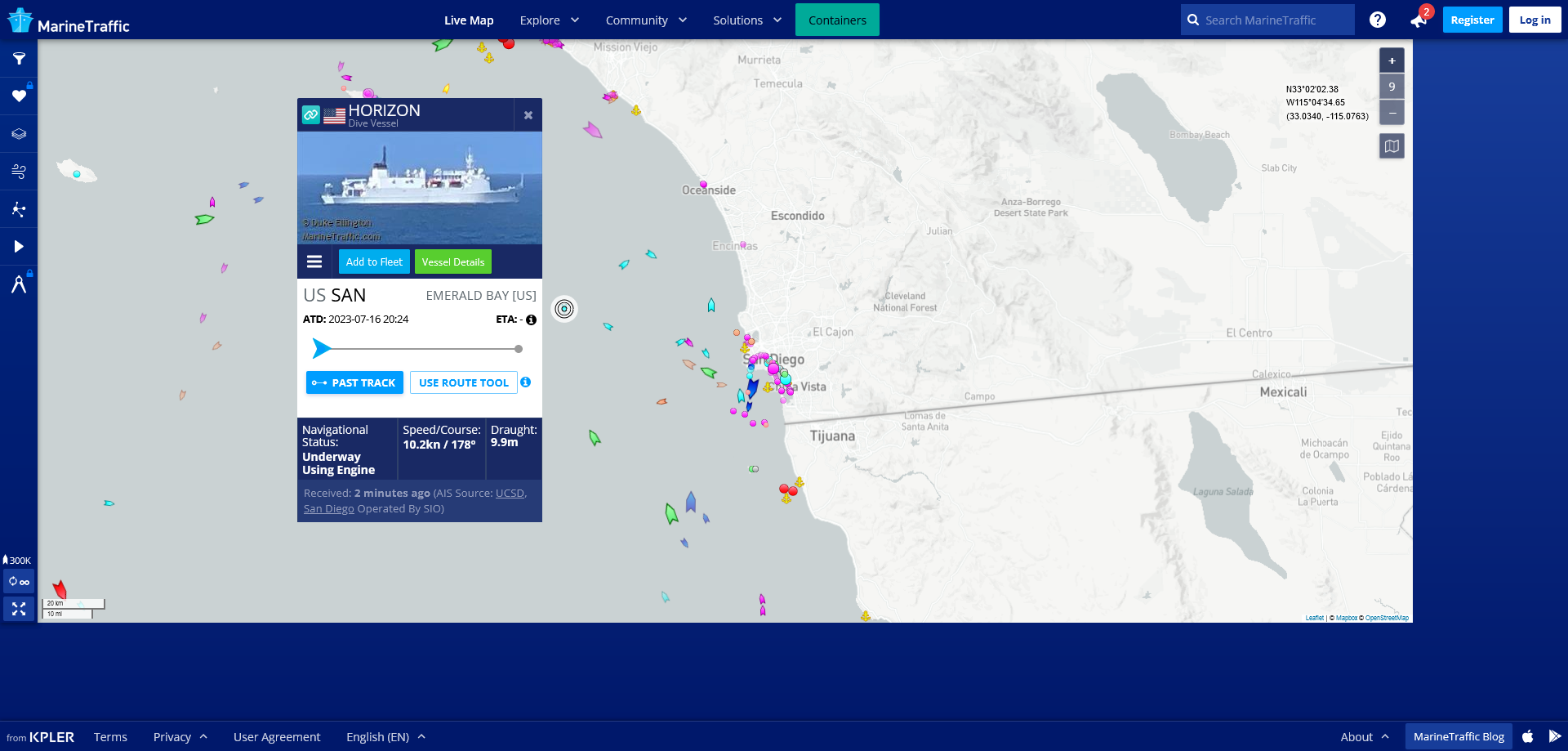Expand the English (EN) language selector
This screenshot has width=1568, height=751.
(x=385, y=737)
